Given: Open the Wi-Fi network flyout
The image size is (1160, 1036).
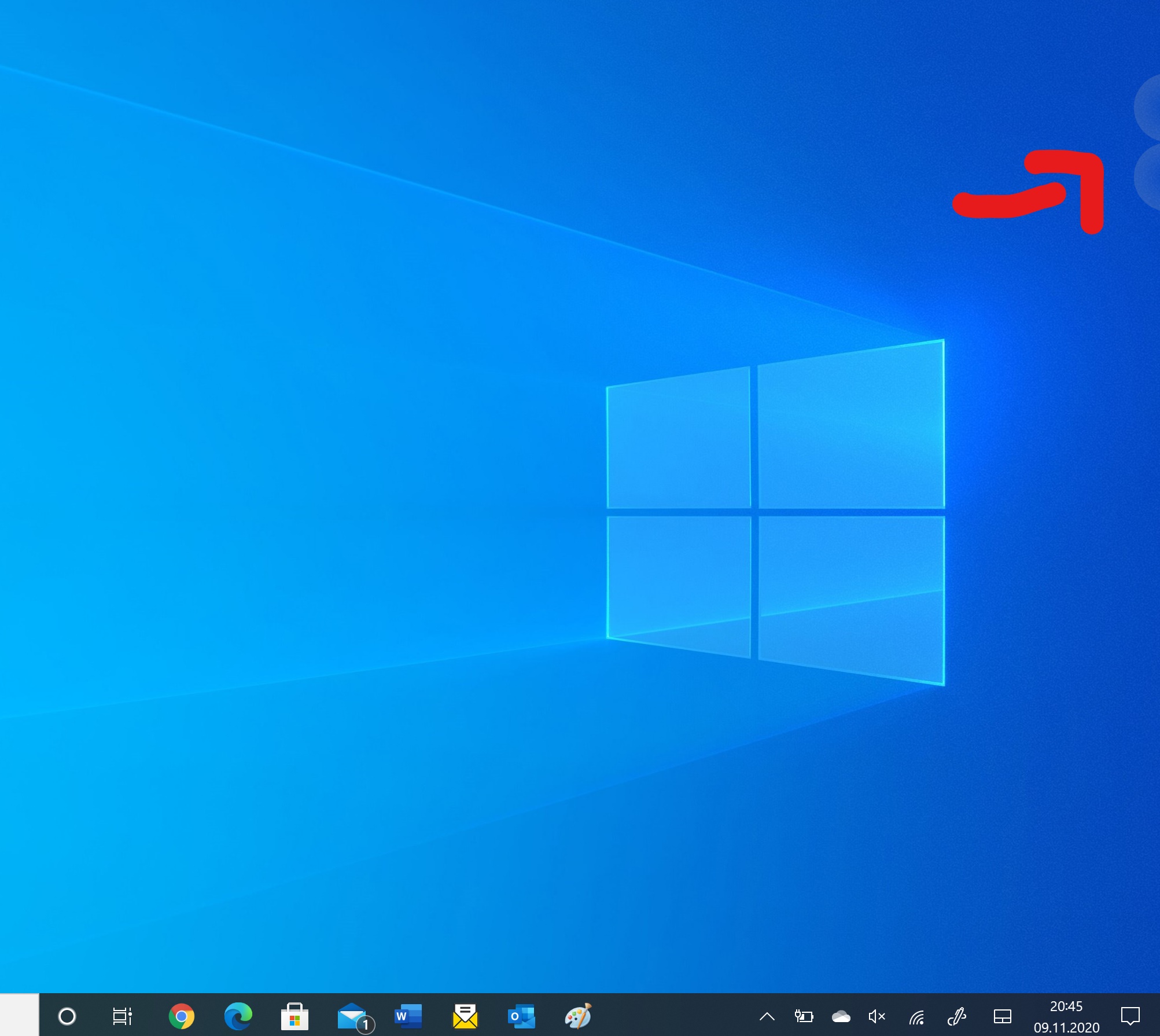Looking at the screenshot, I should click(916, 1017).
